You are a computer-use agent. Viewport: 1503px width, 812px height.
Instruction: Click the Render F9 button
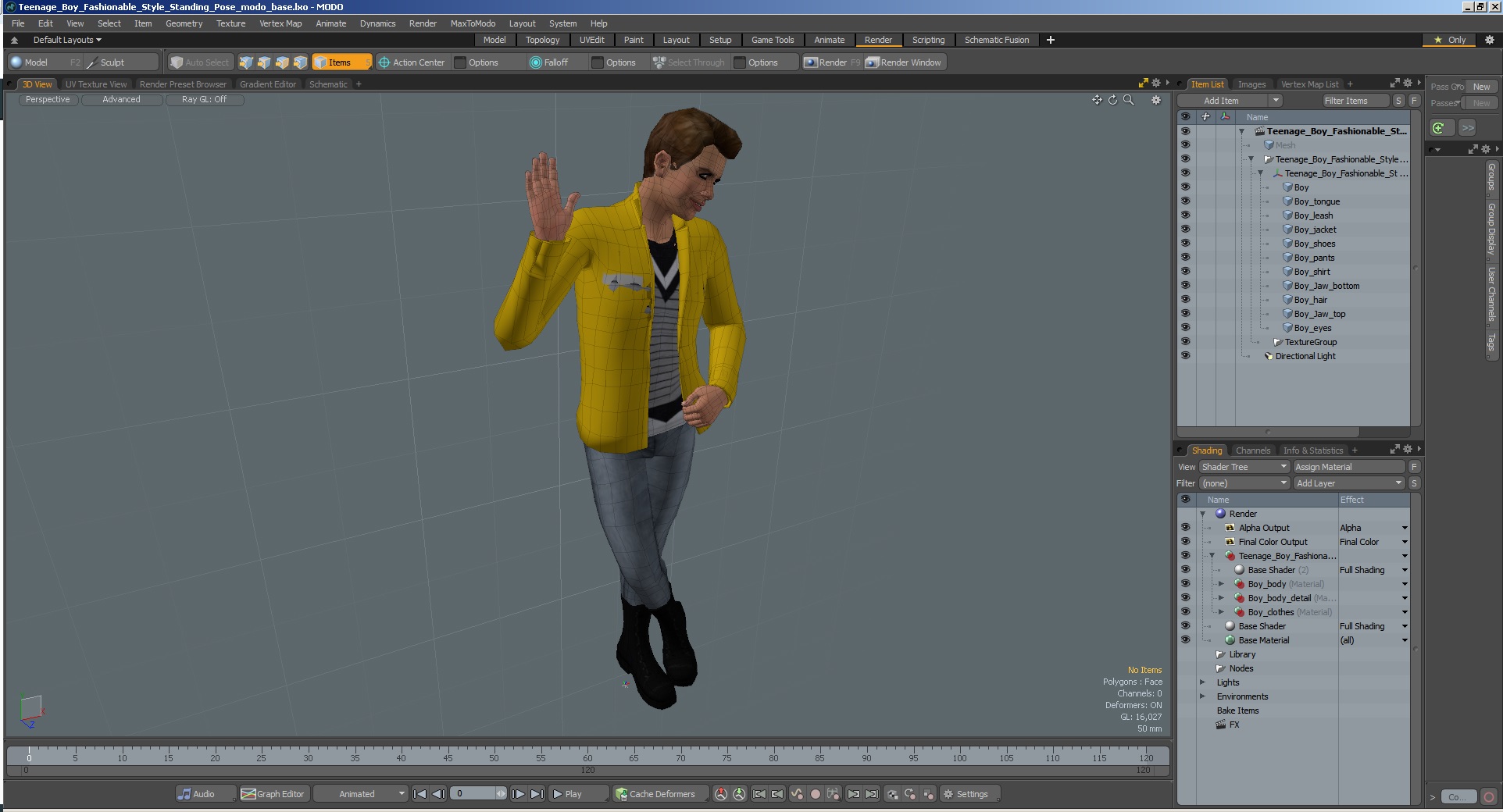tap(833, 62)
